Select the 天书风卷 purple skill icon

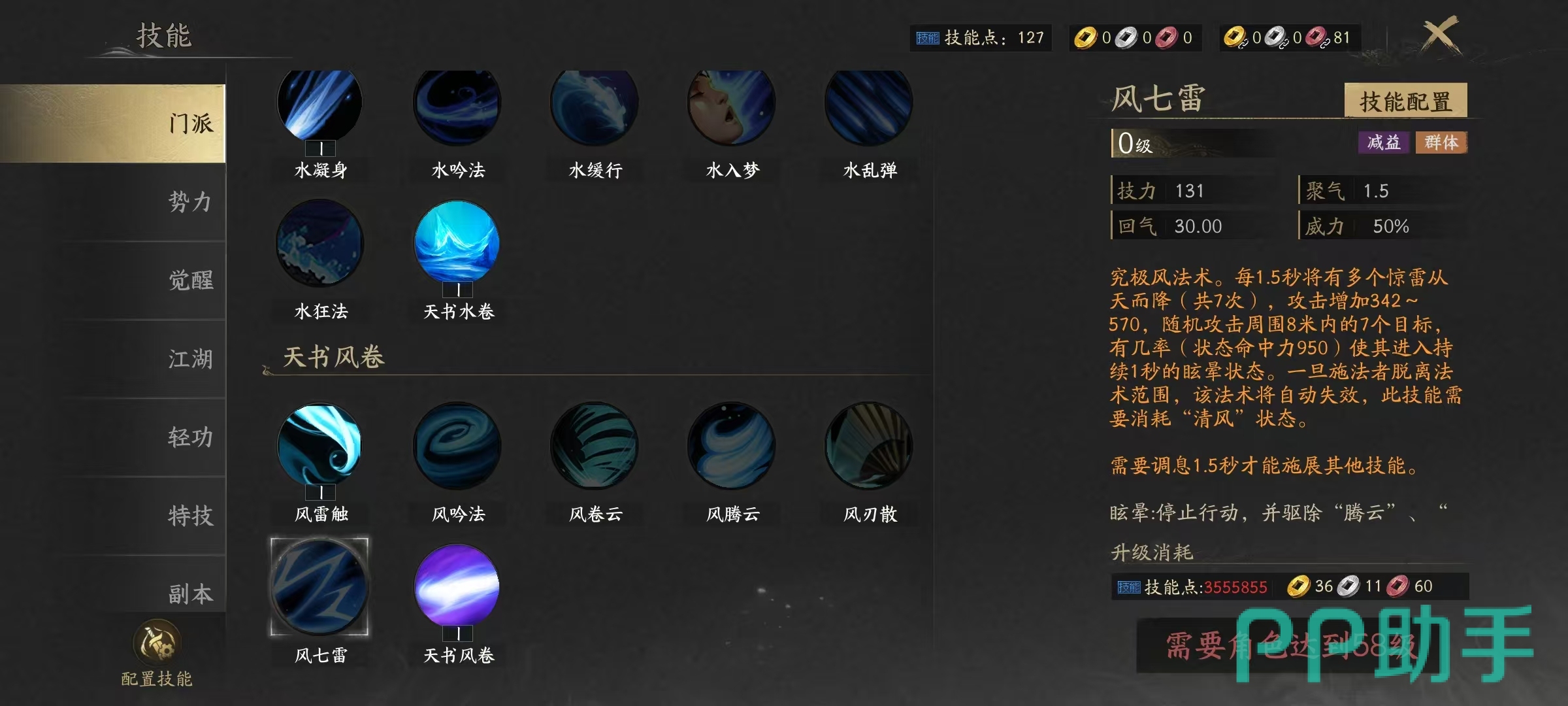click(x=457, y=586)
